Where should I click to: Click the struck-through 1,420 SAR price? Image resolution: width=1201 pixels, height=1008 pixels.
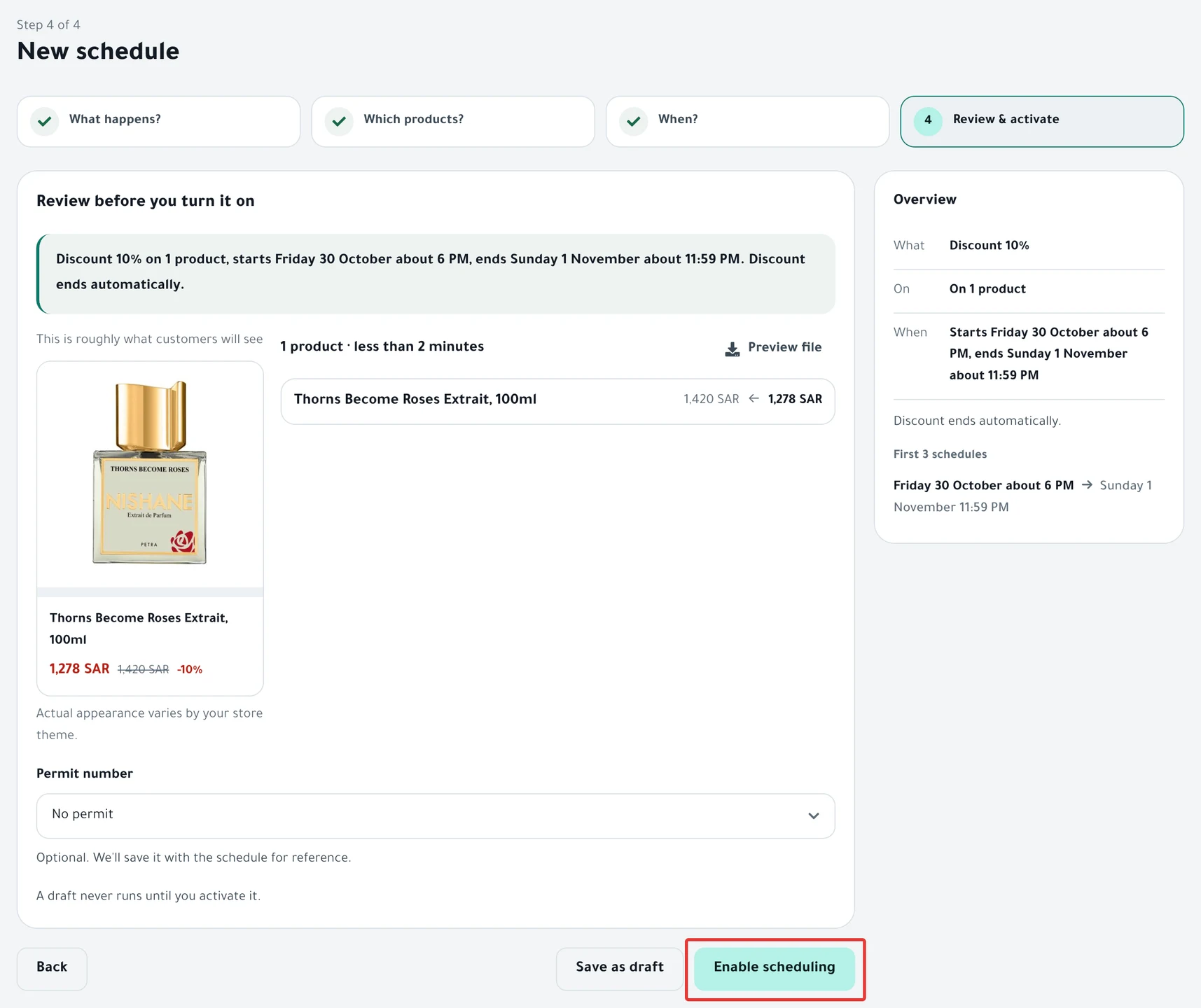144,670
